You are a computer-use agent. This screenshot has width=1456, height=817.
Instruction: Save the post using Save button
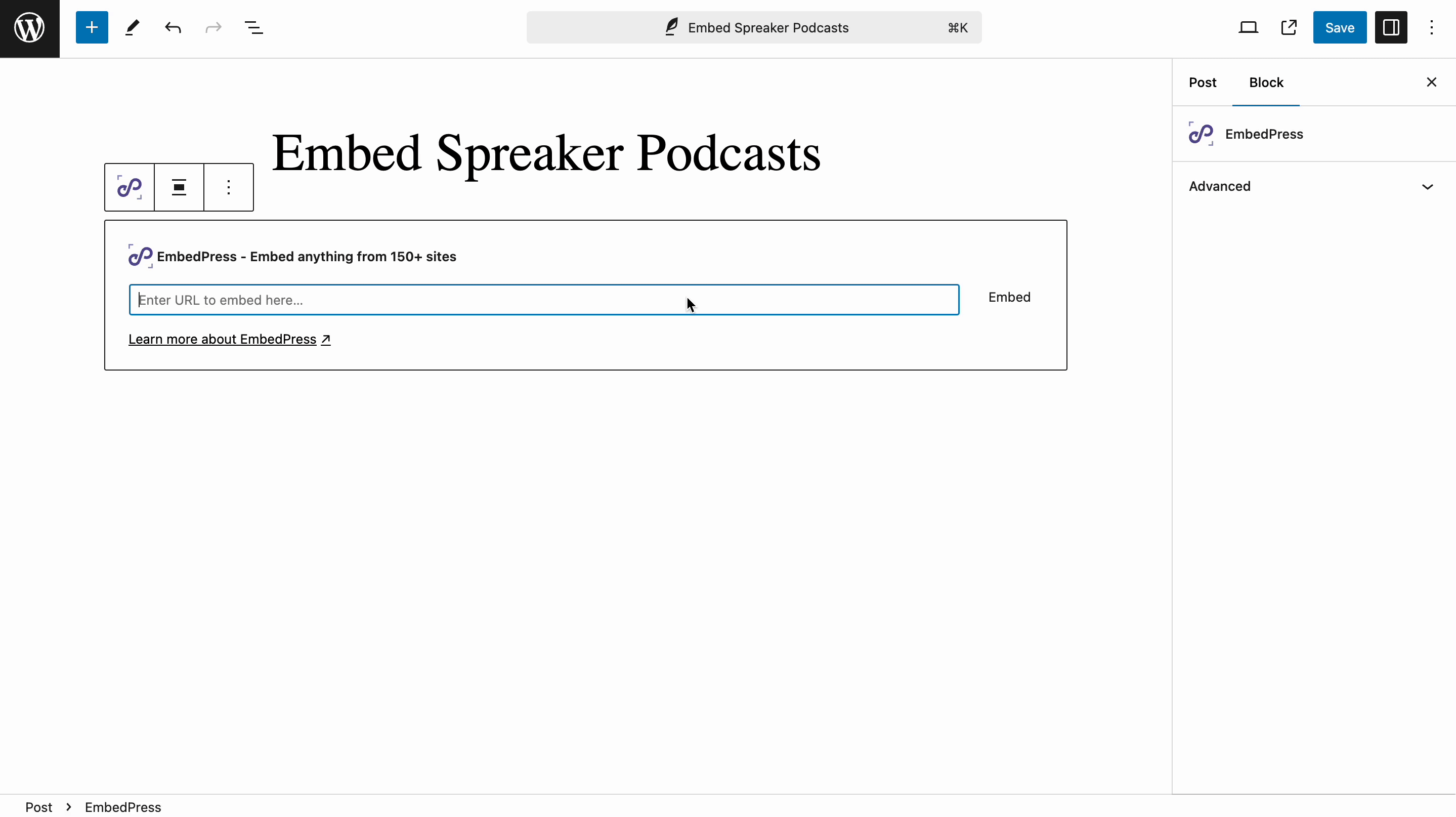(x=1340, y=27)
